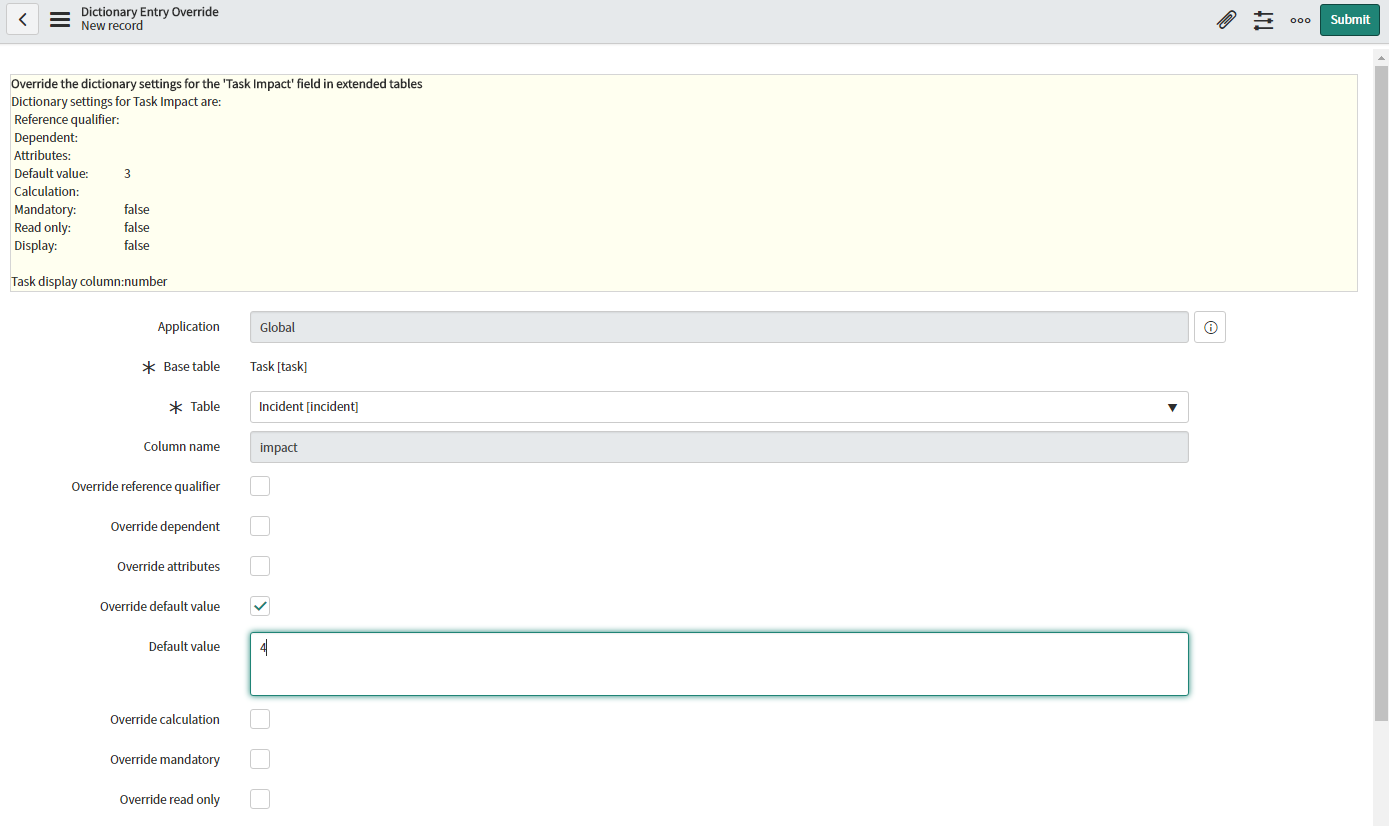Enable Override read only

(260, 799)
